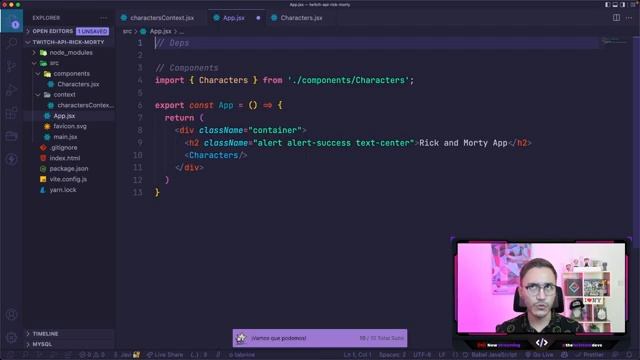Click the .gitignore git icon

pyautogui.click(x=43, y=148)
